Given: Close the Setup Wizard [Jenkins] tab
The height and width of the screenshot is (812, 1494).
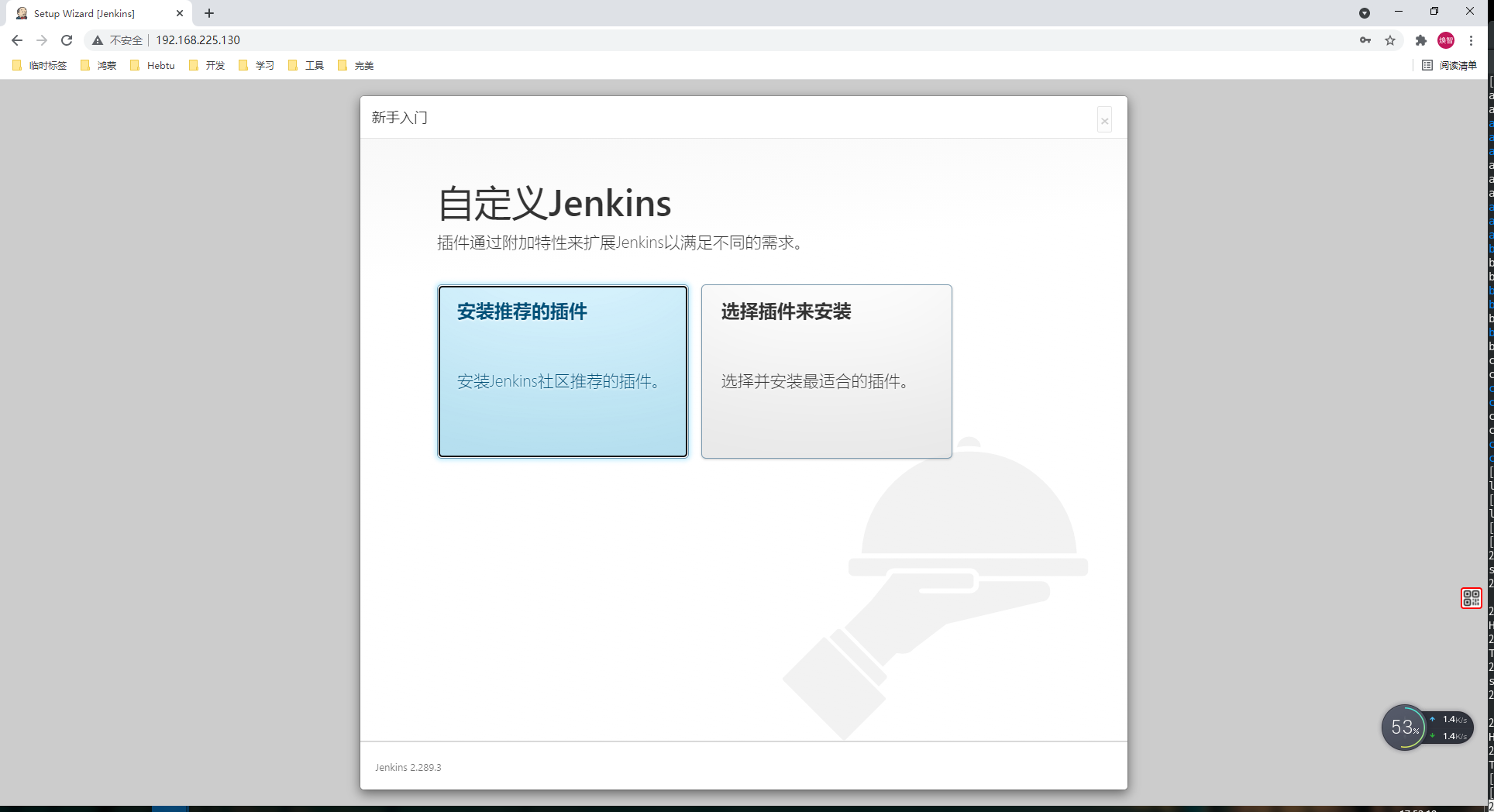Looking at the screenshot, I should [x=180, y=14].
